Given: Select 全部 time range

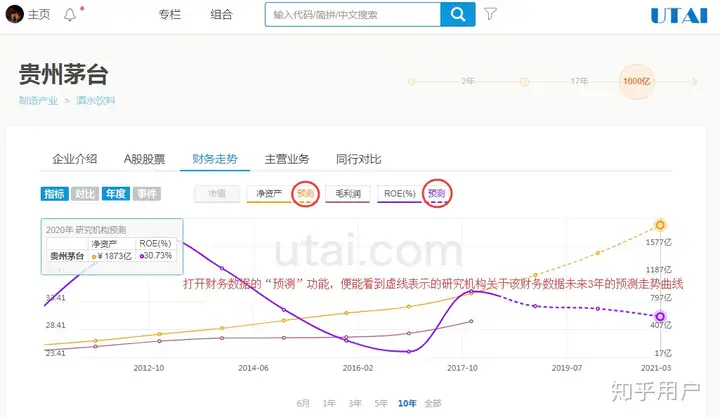Looking at the screenshot, I should click(433, 403).
